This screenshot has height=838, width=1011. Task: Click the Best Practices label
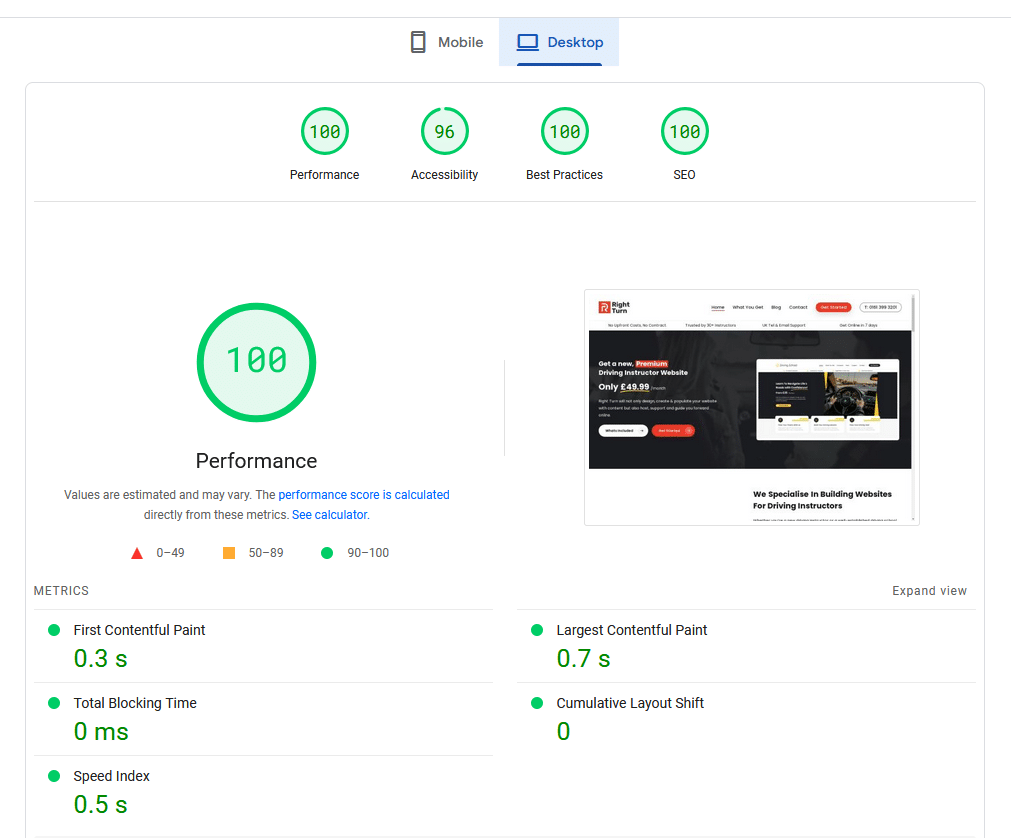[x=564, y=175]
